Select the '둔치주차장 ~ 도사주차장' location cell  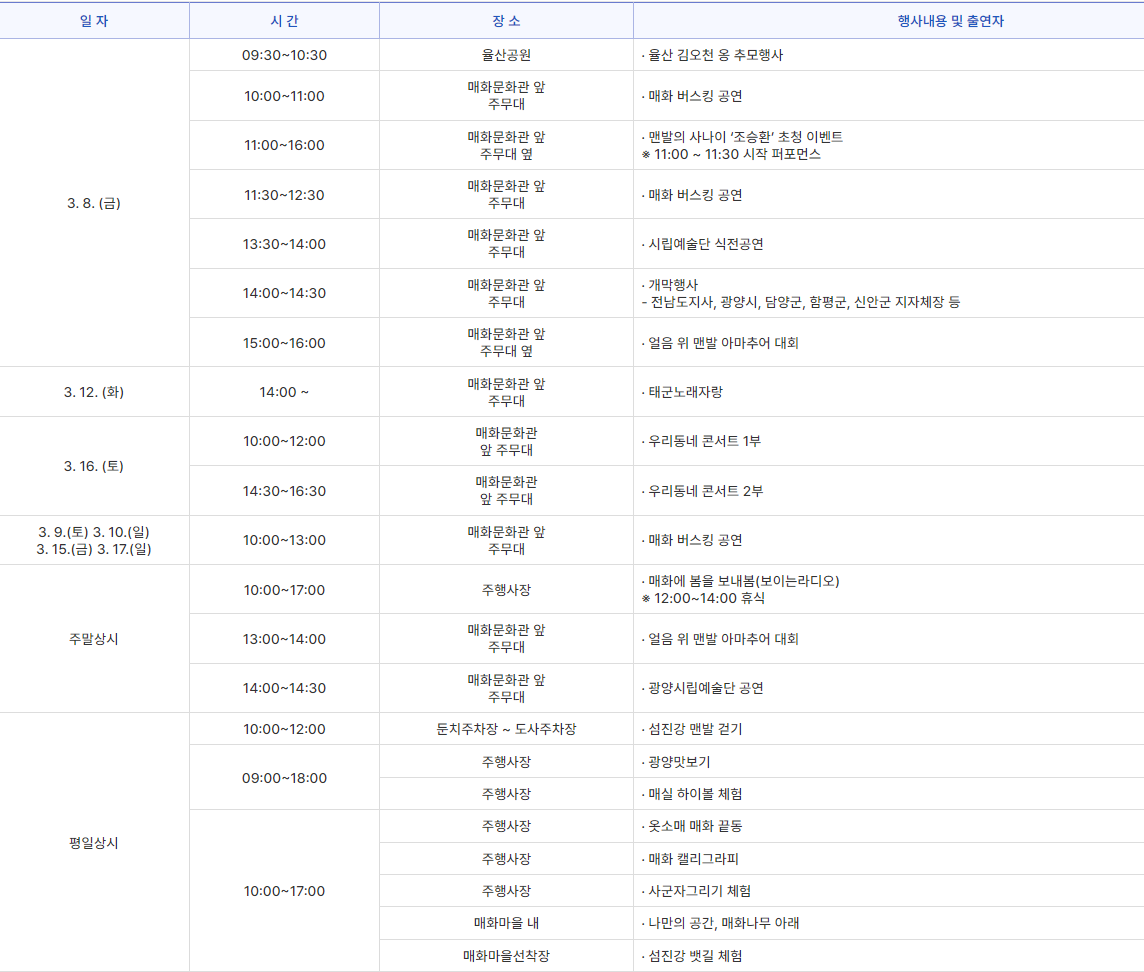(x=506, y=729)
